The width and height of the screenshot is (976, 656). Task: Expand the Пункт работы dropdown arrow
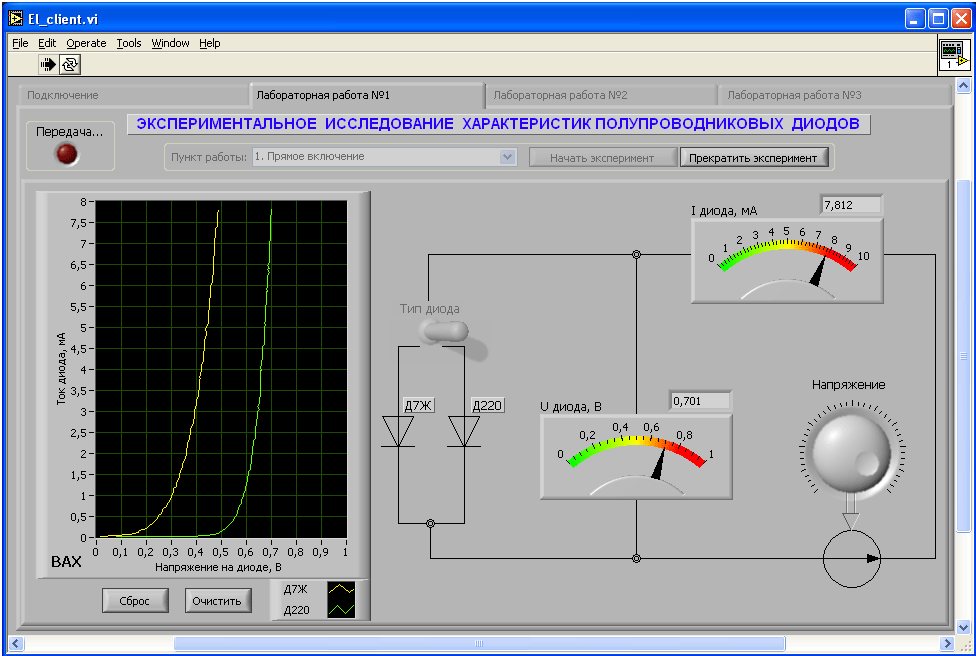(507, 157)
